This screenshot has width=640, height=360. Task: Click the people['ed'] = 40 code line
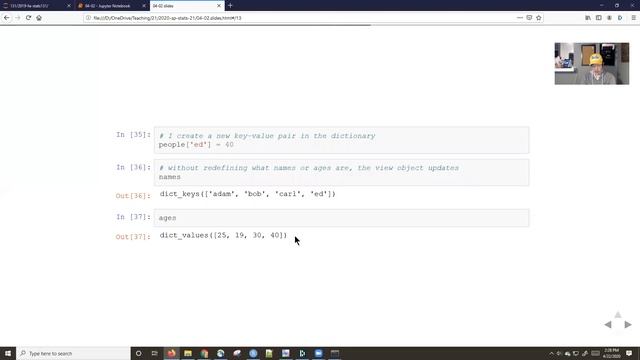(x=196, y=145)
